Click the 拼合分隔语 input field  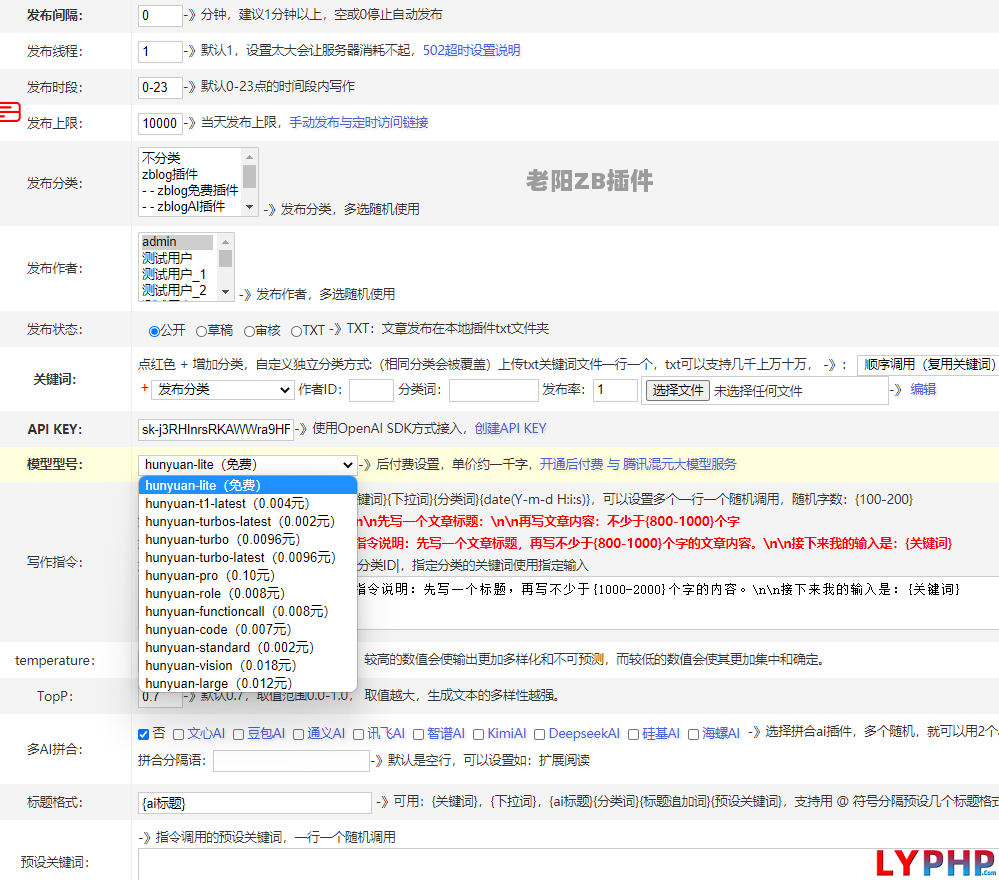click(x=291, y=761)
